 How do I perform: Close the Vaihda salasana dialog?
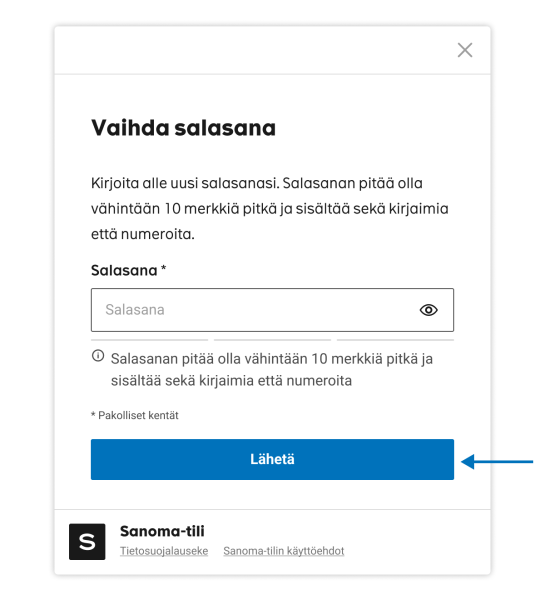click(465, 50)
